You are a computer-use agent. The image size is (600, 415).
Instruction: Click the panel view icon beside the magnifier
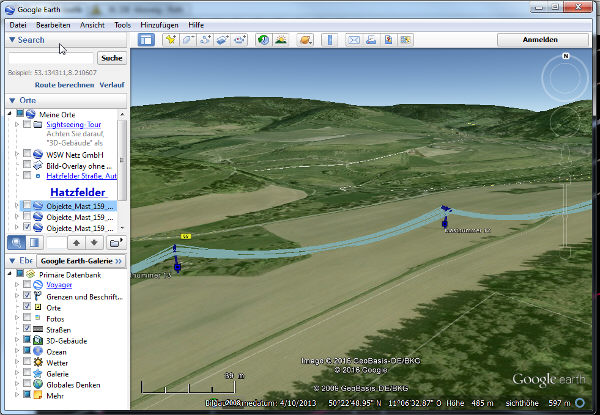tap(34, 242)
